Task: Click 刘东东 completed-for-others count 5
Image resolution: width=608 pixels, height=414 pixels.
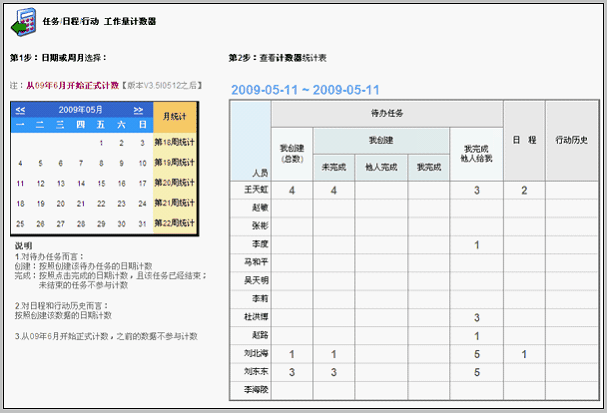Action: click(477, 372)
